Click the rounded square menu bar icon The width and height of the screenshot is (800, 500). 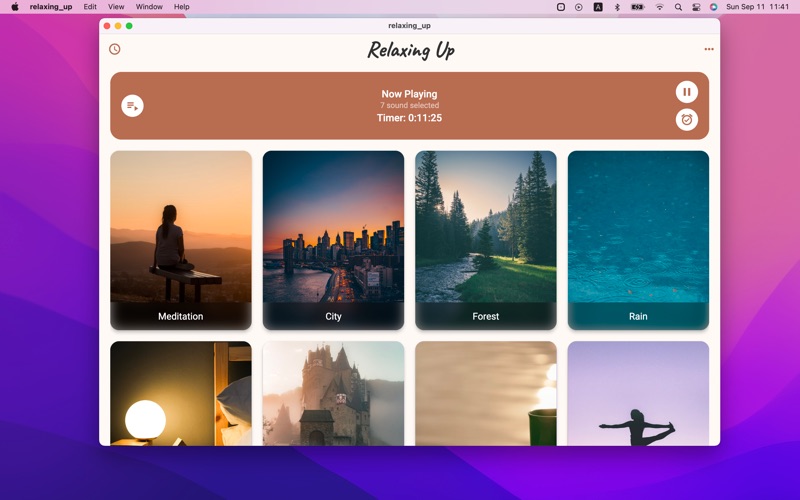(561, 7)
